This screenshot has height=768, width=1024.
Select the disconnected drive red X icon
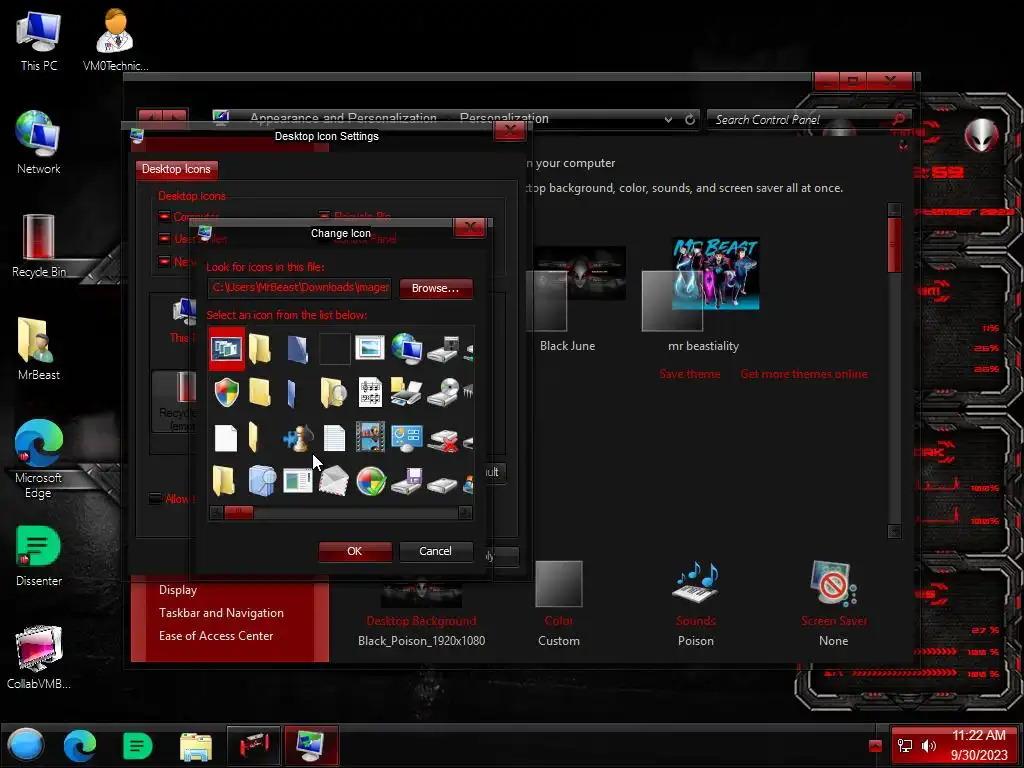(443, 440)
